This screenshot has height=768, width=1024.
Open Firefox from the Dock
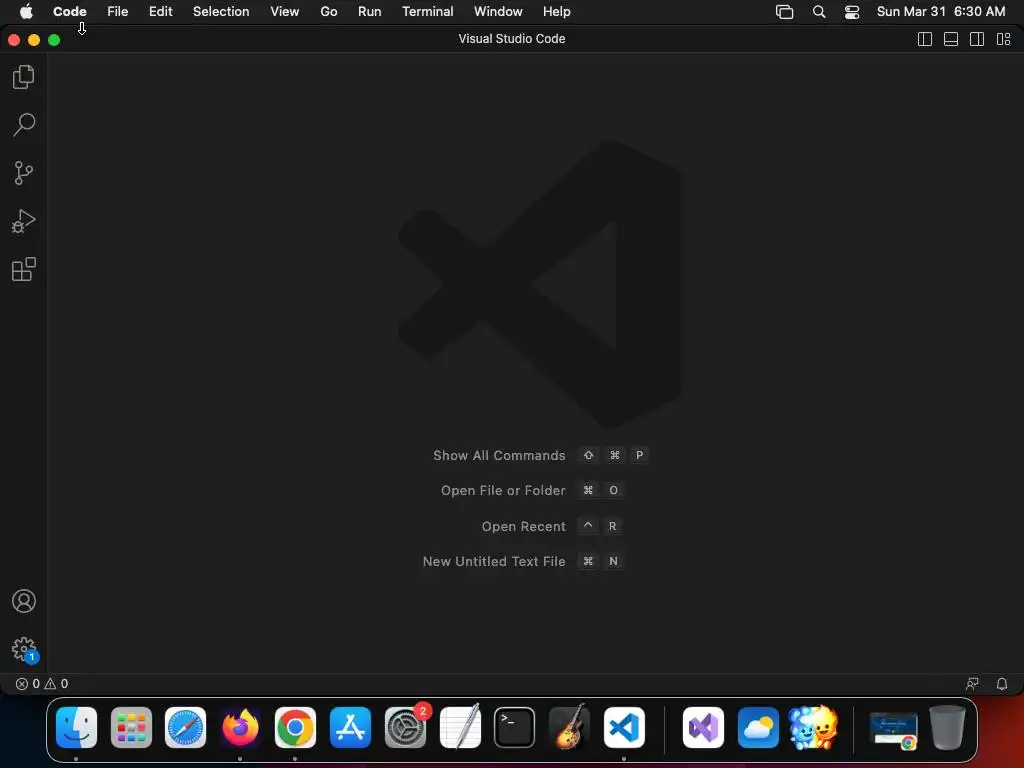click(x=240, y=728)
